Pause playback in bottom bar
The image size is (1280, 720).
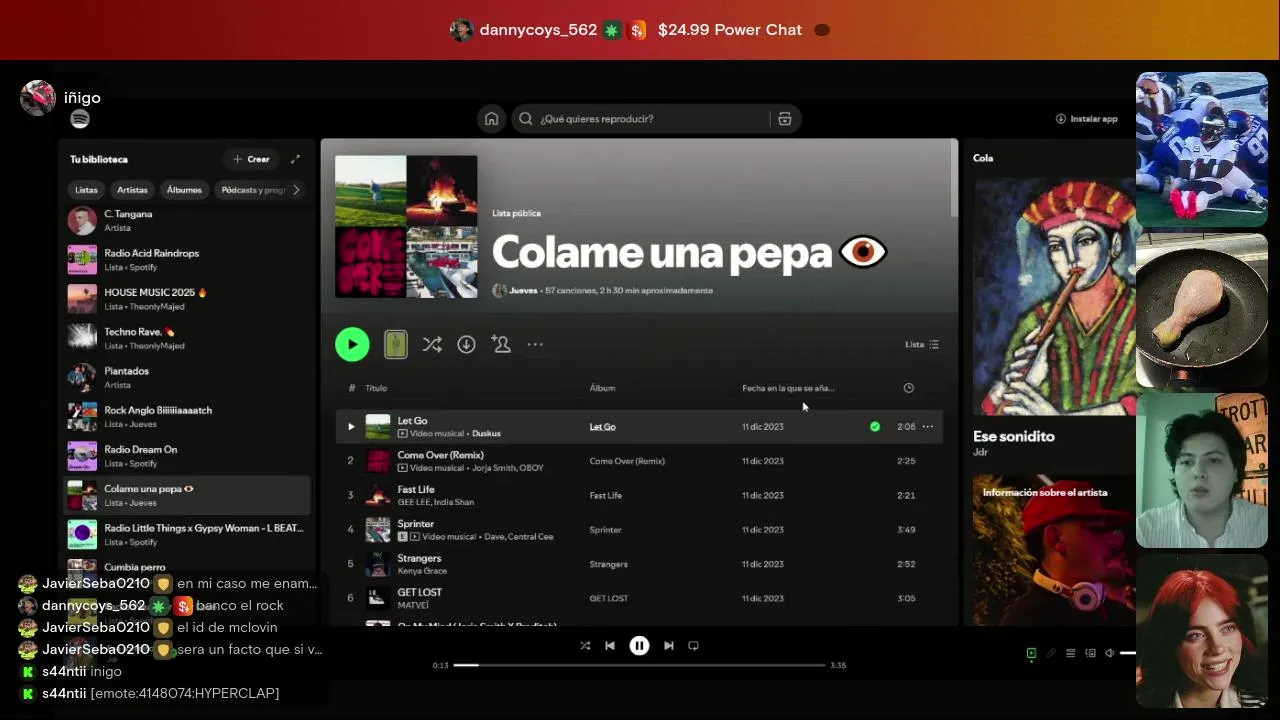[639, 646]
